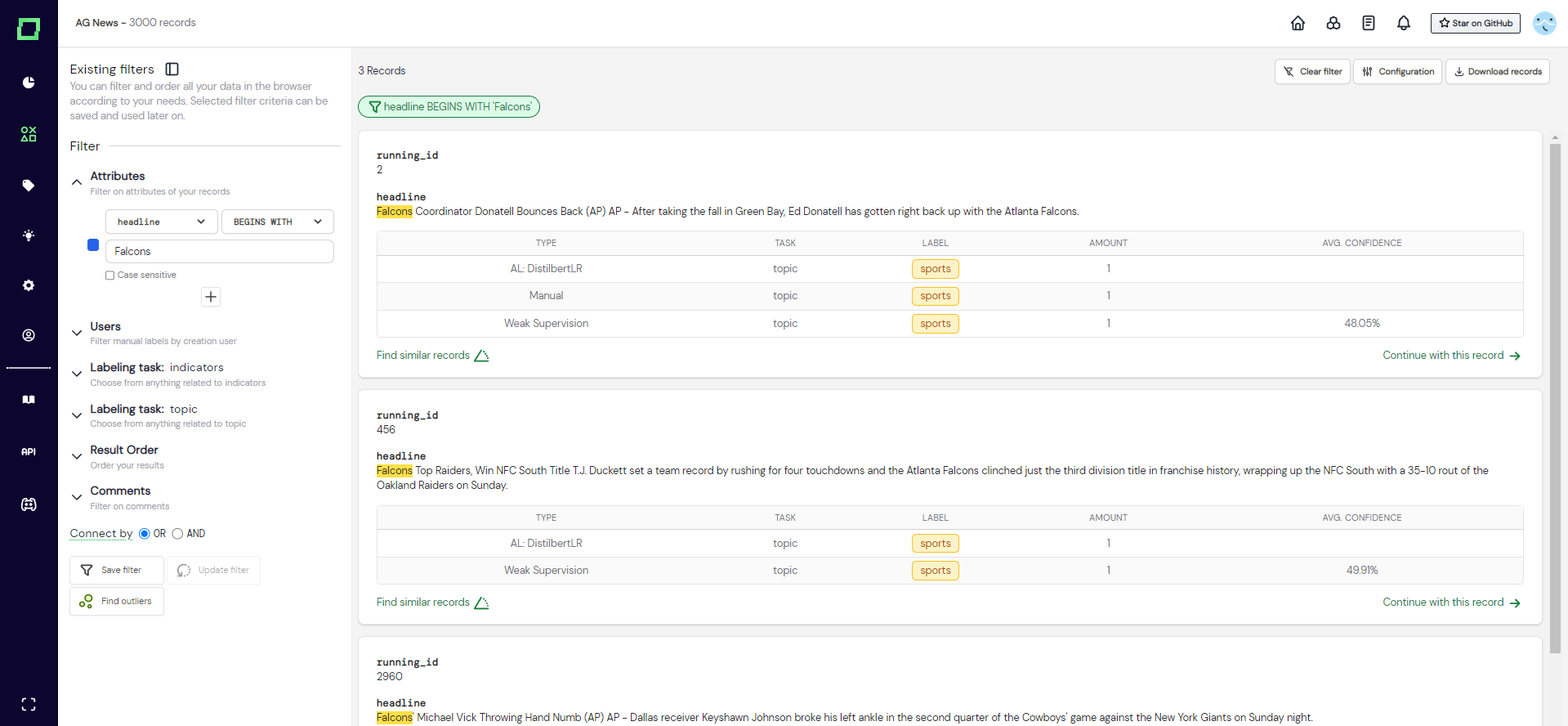Toggle the existing filters panel icon
The width and height of the screenshot is (1568, 726).
coord(172,69)
